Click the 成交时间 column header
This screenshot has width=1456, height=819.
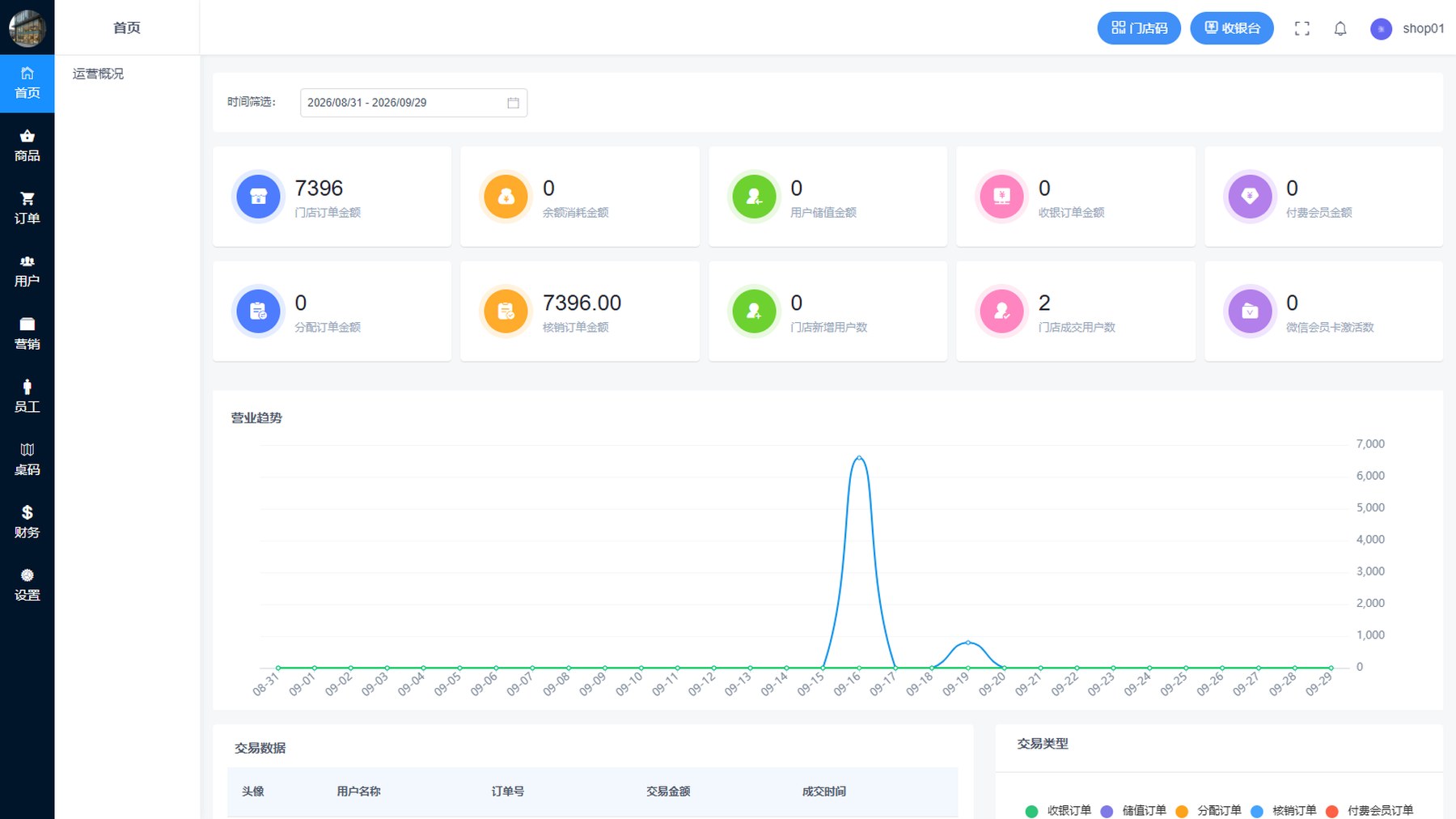824,791
